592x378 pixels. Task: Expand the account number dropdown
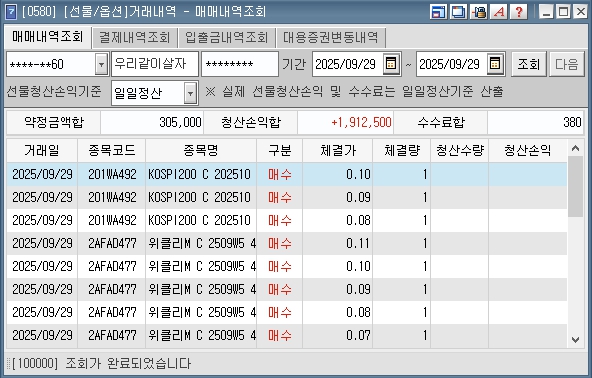click(101, 64)
